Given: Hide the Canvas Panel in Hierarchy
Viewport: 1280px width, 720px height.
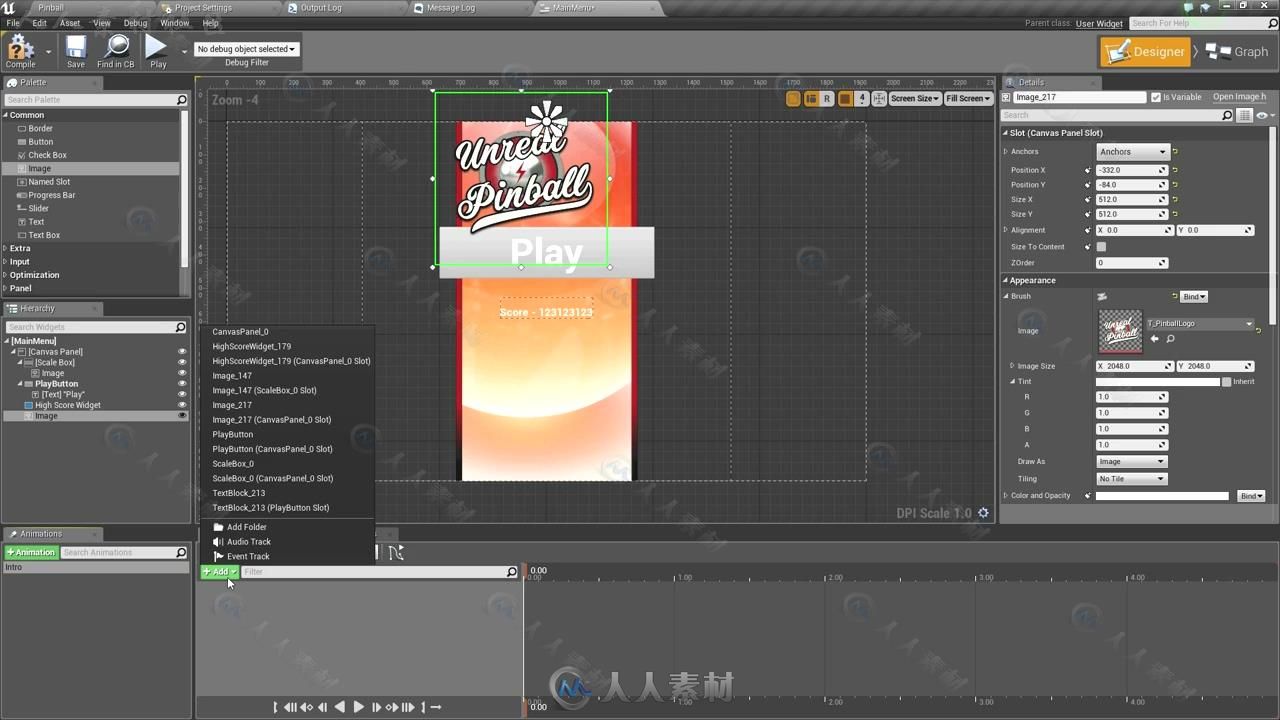Looking at the screenshot, I should tap(182, 352).
